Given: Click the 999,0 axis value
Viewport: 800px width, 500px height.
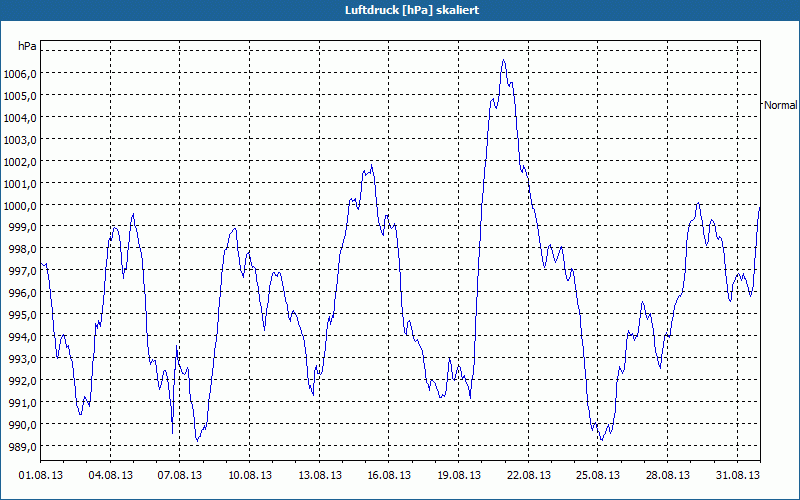Looking at the screenshot, I should tap(22, 227).
